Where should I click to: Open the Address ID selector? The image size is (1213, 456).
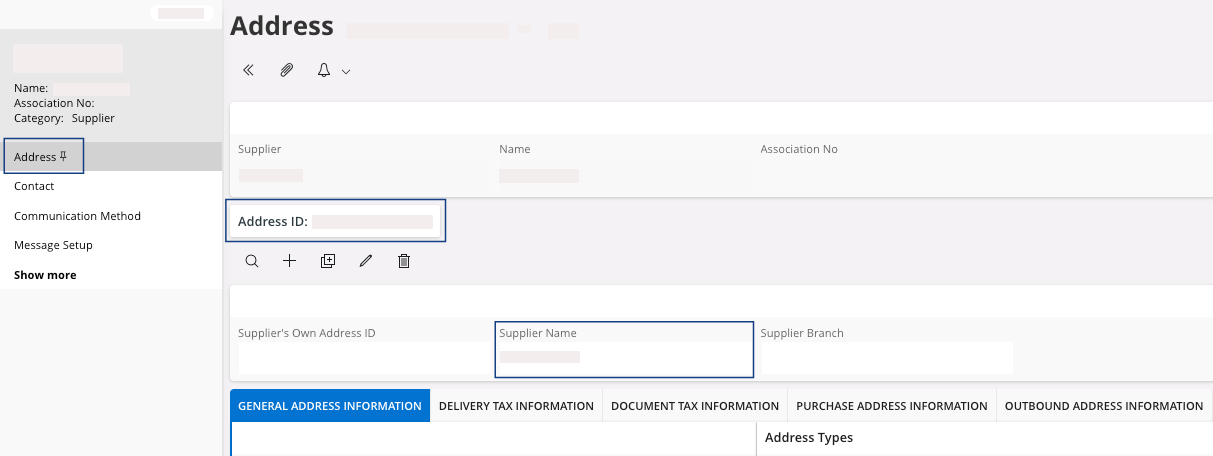tap(337, 221)
